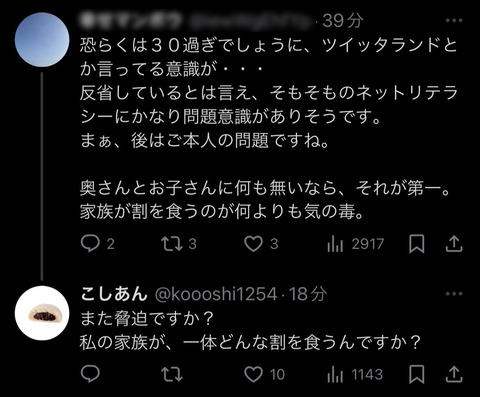
Task: Retweet こしあん's tweet
Action: 172,374
